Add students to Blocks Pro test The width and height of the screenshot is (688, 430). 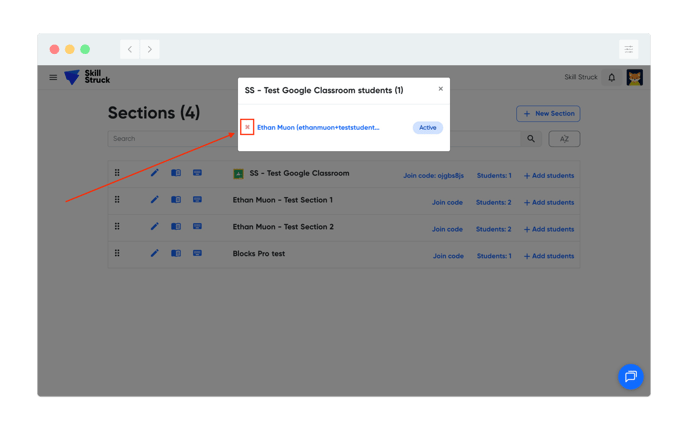(549, 256)
